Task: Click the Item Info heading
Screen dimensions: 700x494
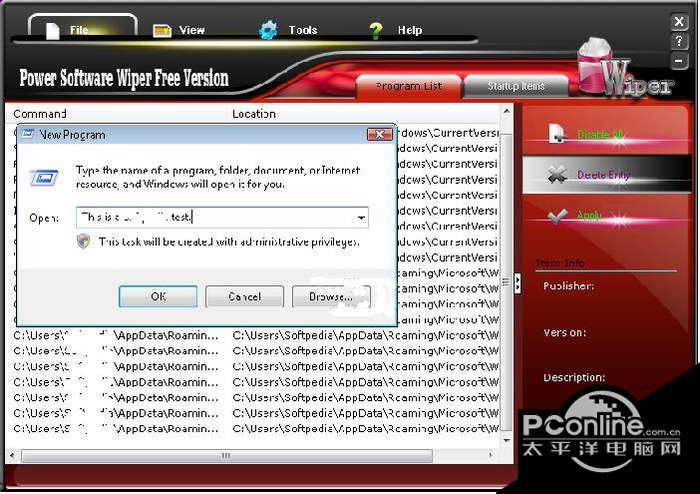Action: (x=560, y=263)
